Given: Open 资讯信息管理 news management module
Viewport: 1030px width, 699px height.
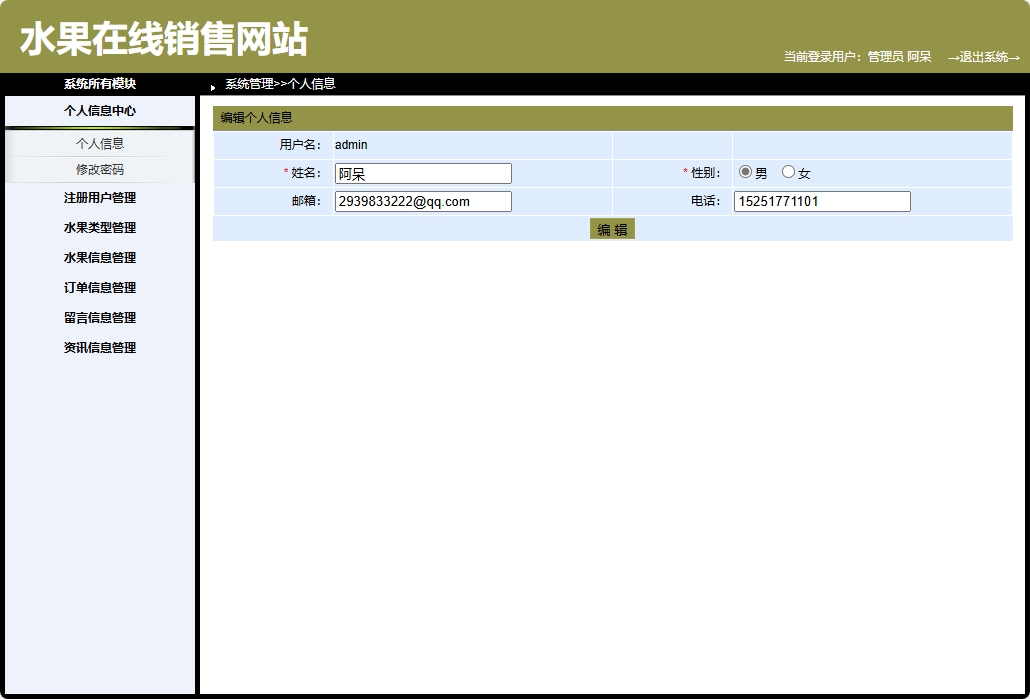Looking at the screenshot, I should click(x=99, y=347).
